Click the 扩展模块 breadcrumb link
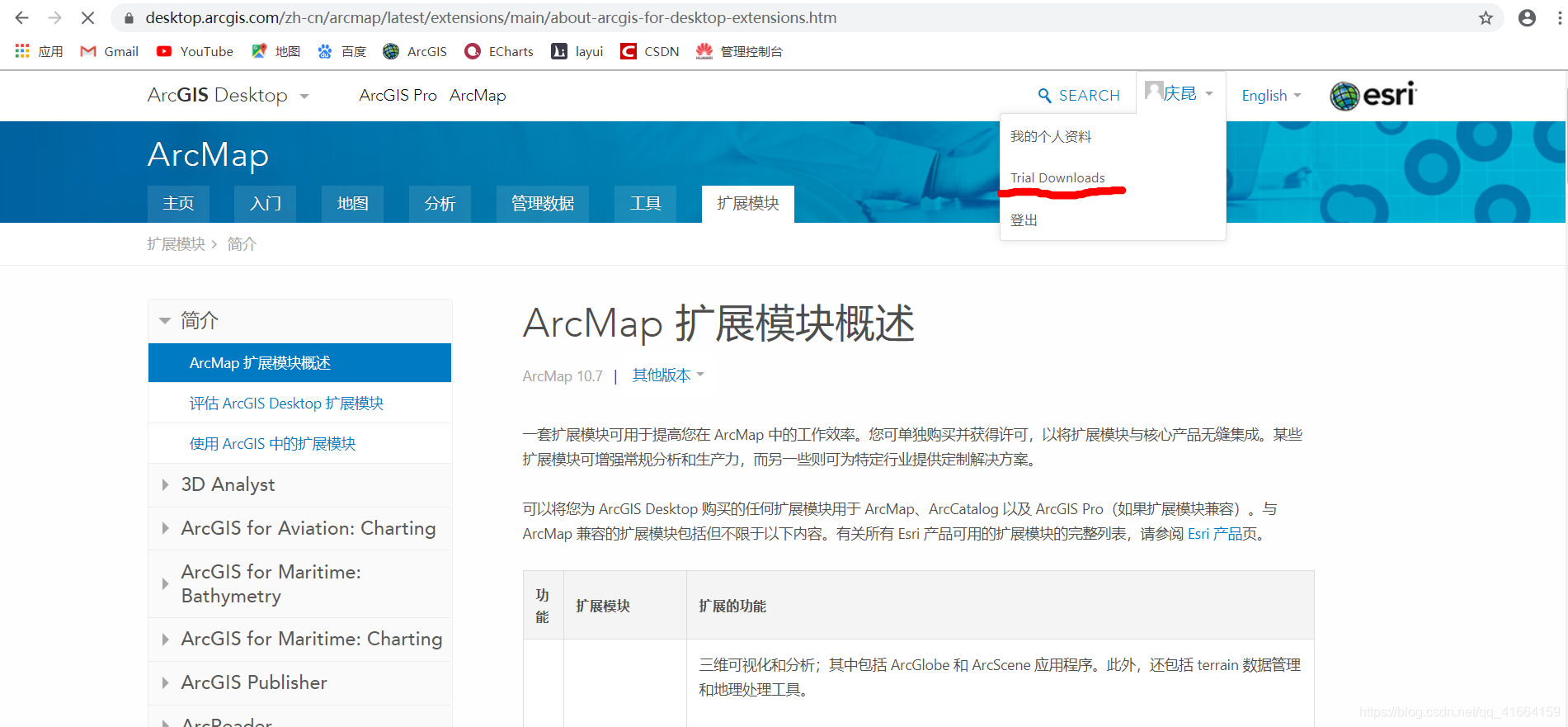Viewport: 1568px width, 727px height. point(176,244)
